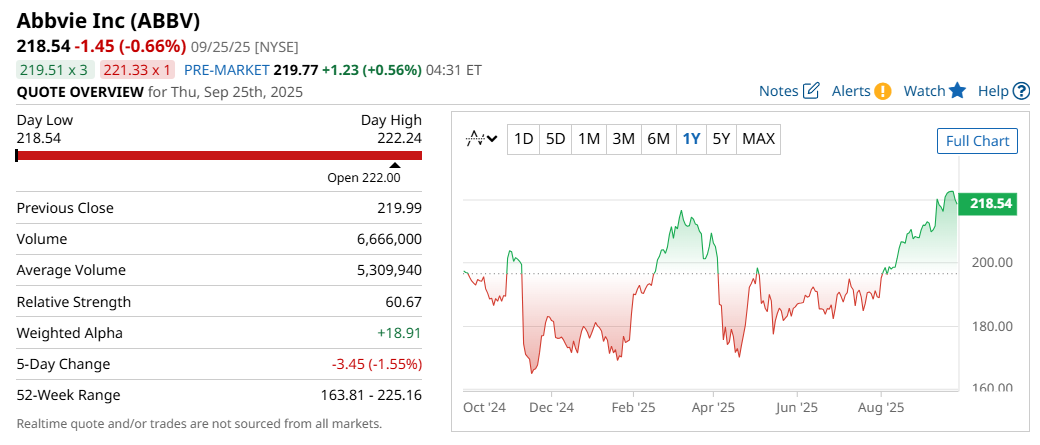Click the Notes link
Image resolution: width=1040 pixels, height=445 pixels.
(x=778, y=91)
